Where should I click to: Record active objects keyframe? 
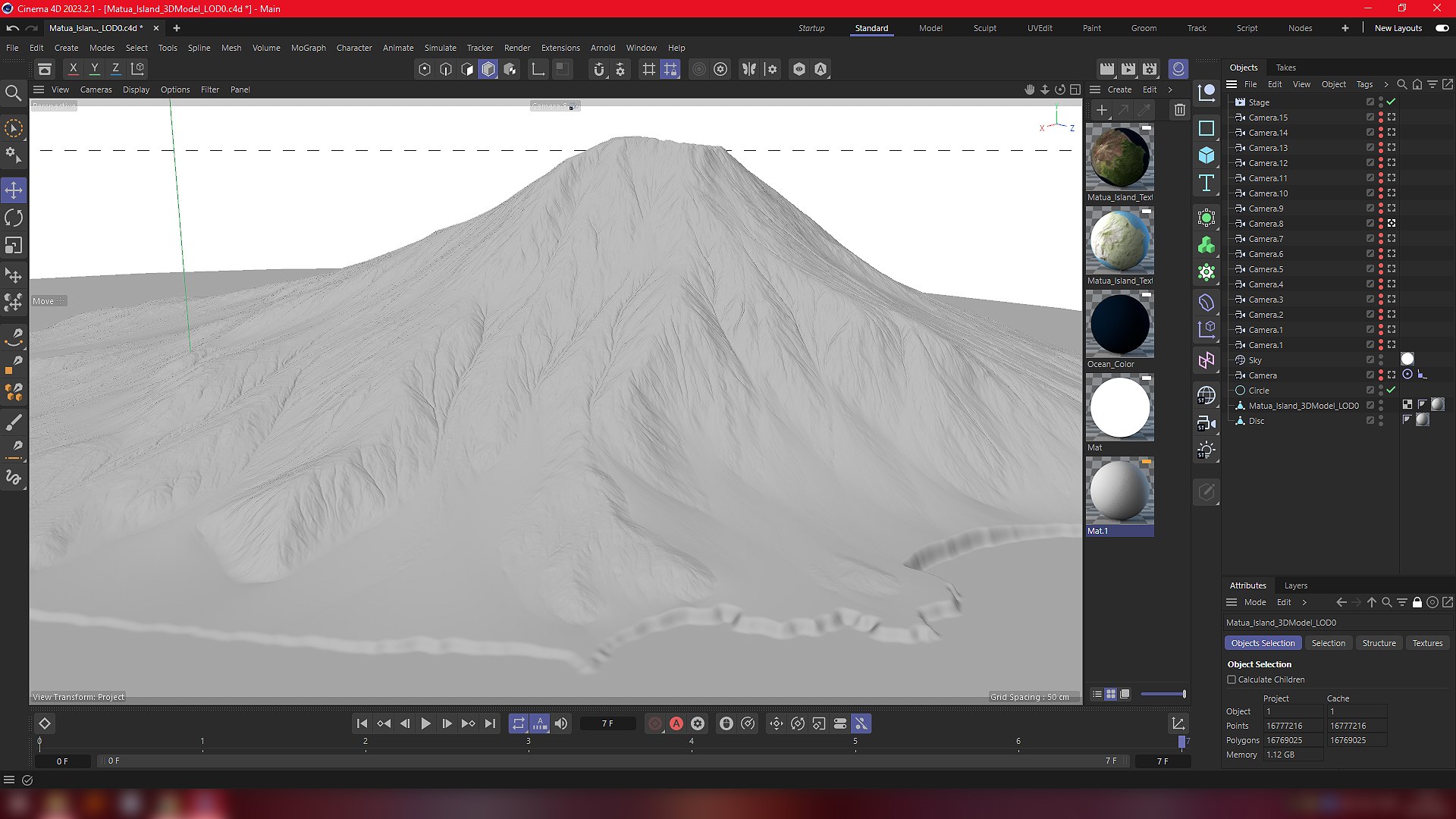pyautogui.click(x=655, y=724)
